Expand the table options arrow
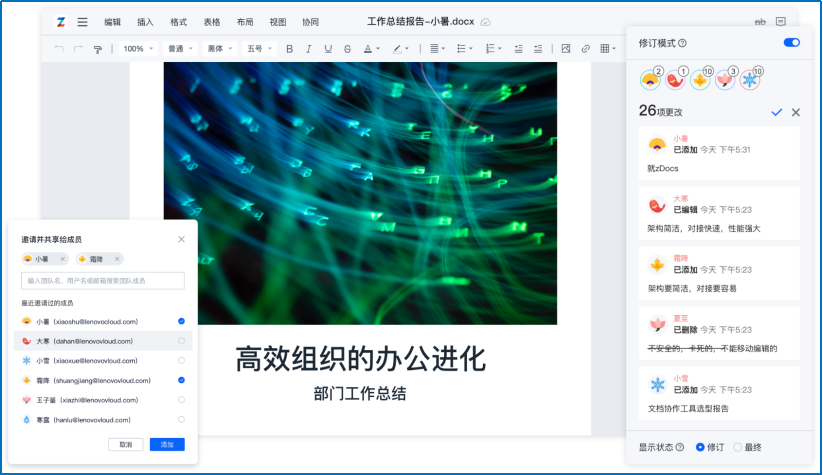823x475 pixels. click(x=614, y=49)
